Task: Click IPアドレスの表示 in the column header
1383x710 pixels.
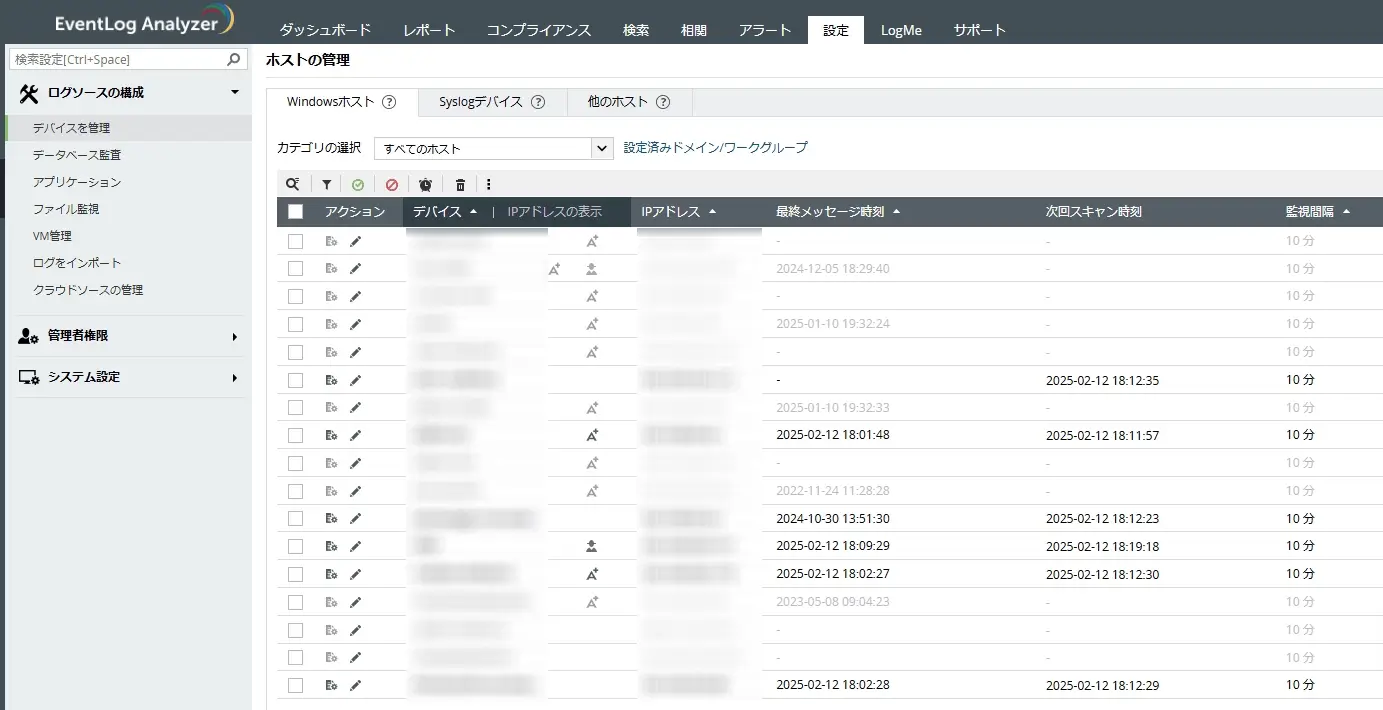Action: [554, 212]
